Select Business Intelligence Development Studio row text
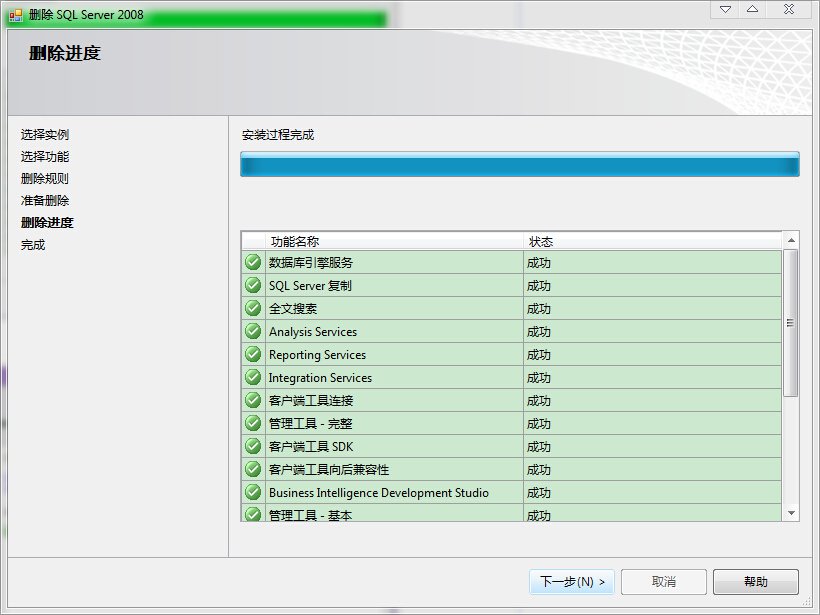 pyautogui.click(x=379, y=493)
